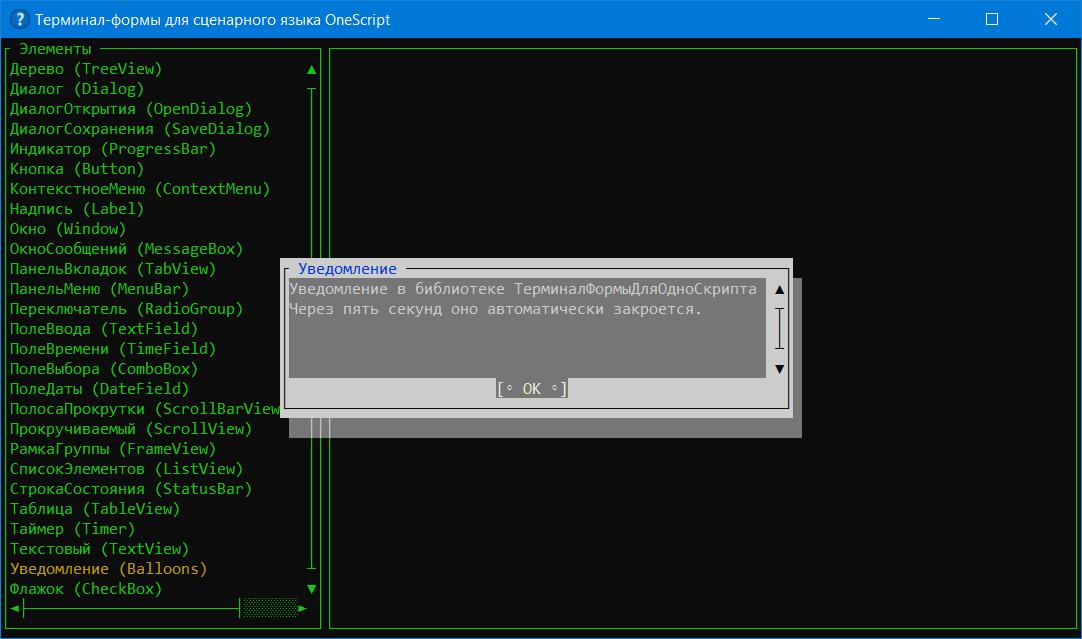Choose Индикатор (ProgressBar) from the list

pos(112,149)
